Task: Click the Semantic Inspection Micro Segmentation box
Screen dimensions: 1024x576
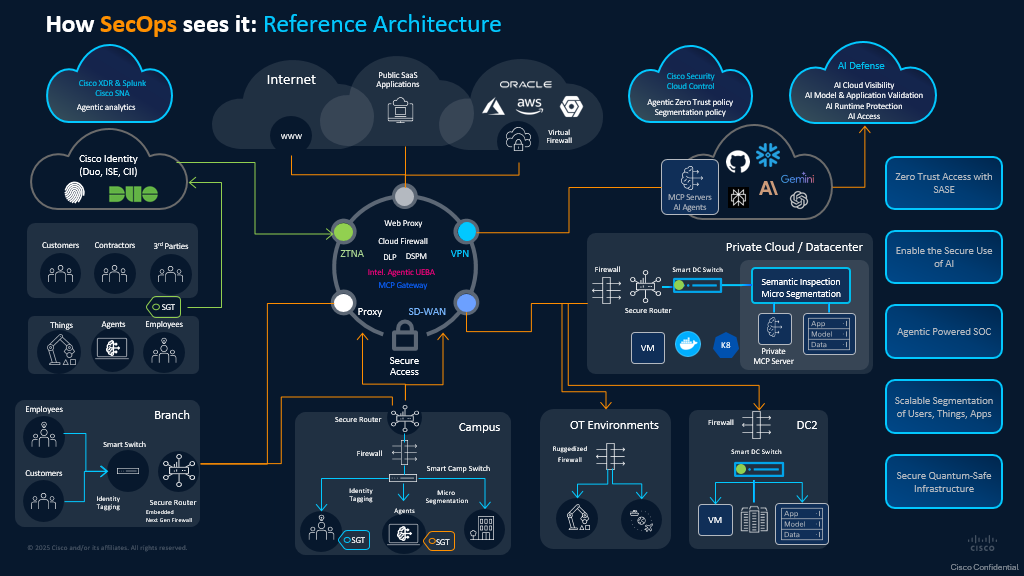Action: (801, 286)
